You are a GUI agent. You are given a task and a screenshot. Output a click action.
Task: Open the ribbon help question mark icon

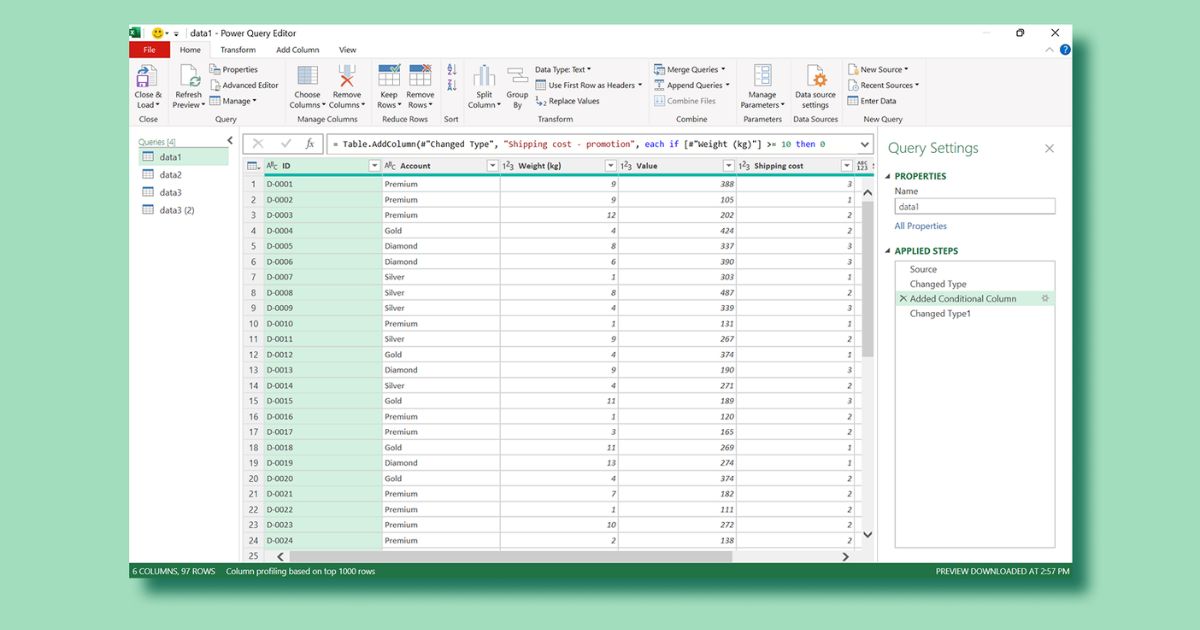(x=1065, y=49)
